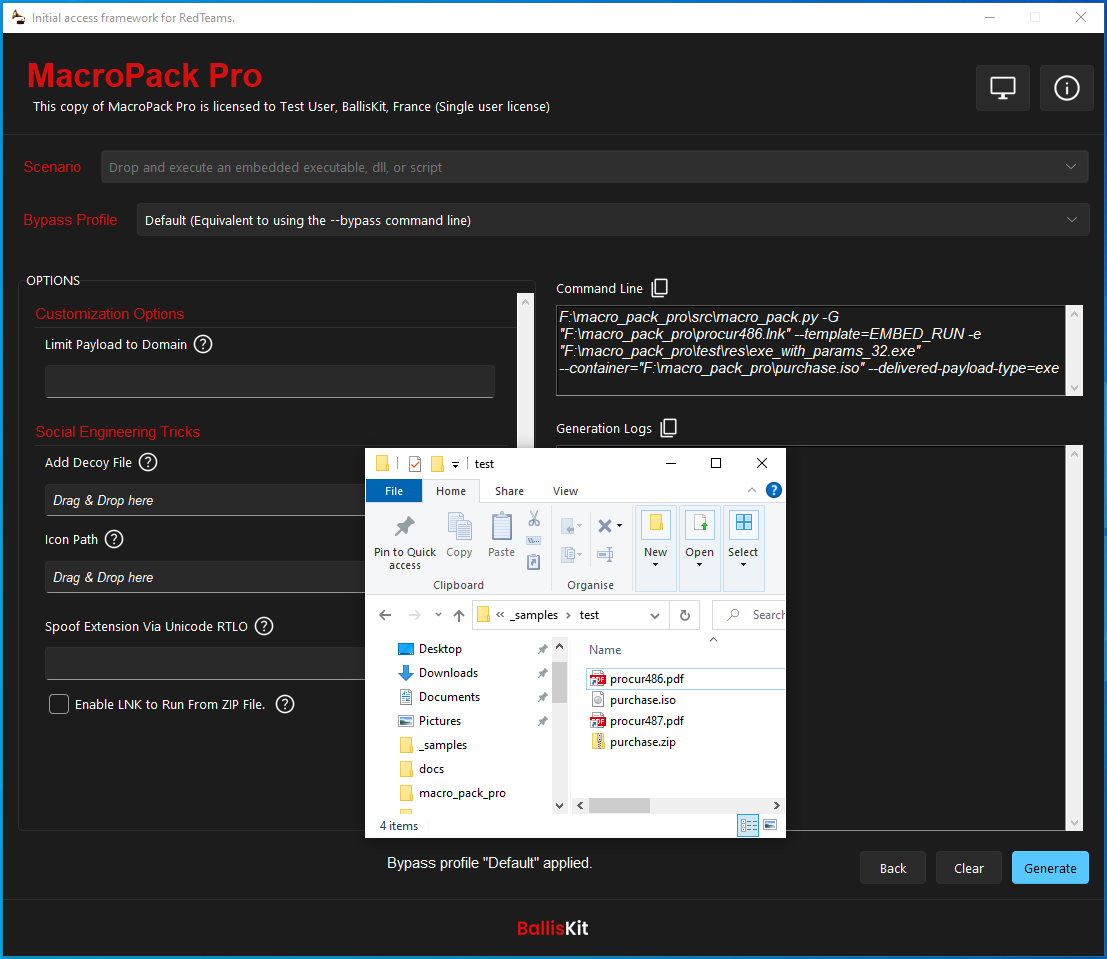Open the File tab in Explorer
Viewport: 1107px width, 959px height.
[x=394, y=491]
